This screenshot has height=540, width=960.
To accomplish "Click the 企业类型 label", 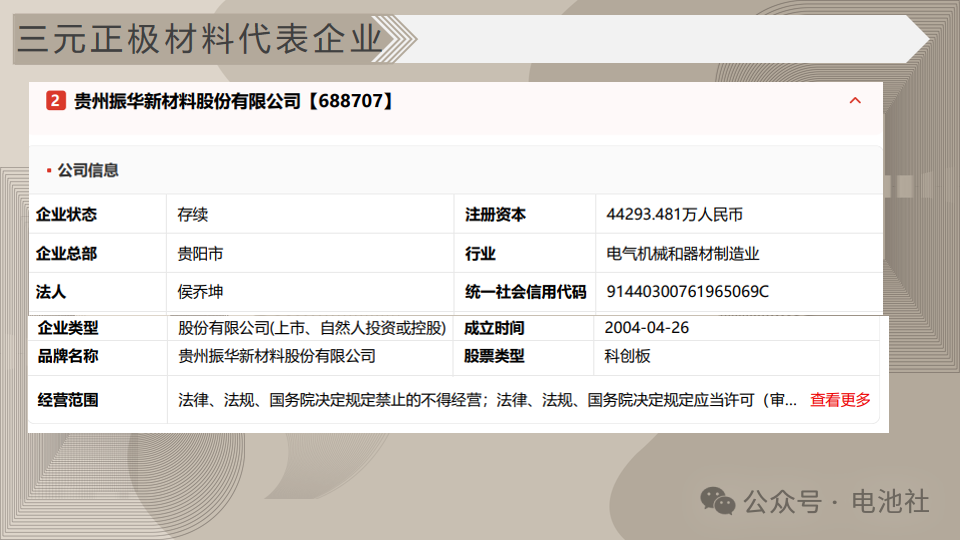I will pos(68,328).
